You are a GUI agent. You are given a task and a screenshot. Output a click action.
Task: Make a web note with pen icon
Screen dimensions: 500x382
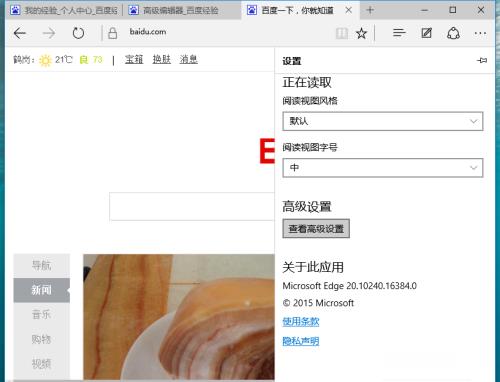426,33
